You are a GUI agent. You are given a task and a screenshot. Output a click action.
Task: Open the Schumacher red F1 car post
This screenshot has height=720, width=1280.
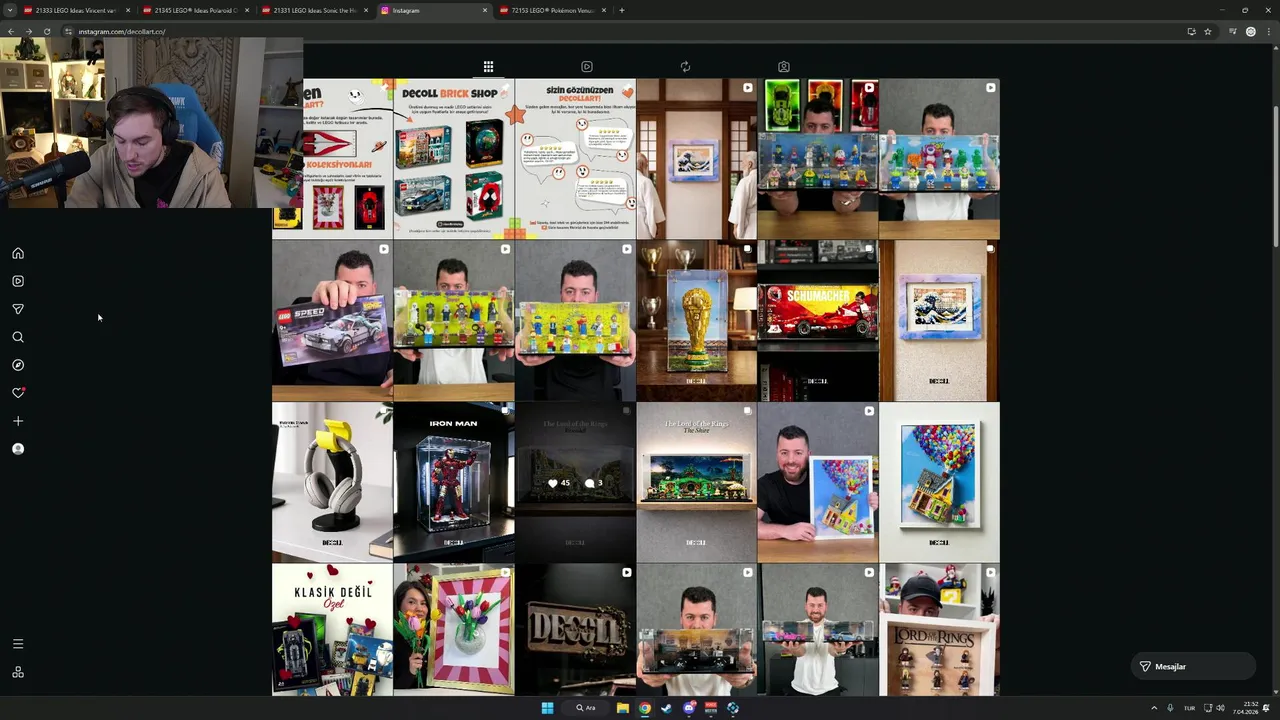(818, 320)
